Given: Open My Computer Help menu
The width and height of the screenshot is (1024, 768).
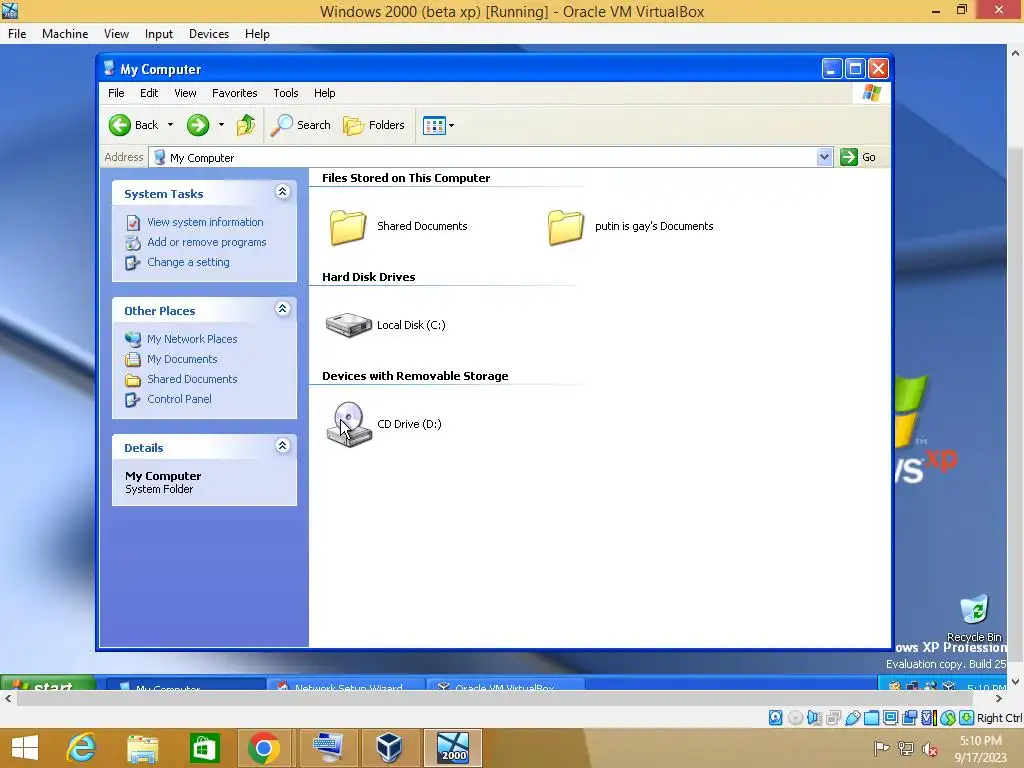Looking at the screenshot, I should point(325,93).
